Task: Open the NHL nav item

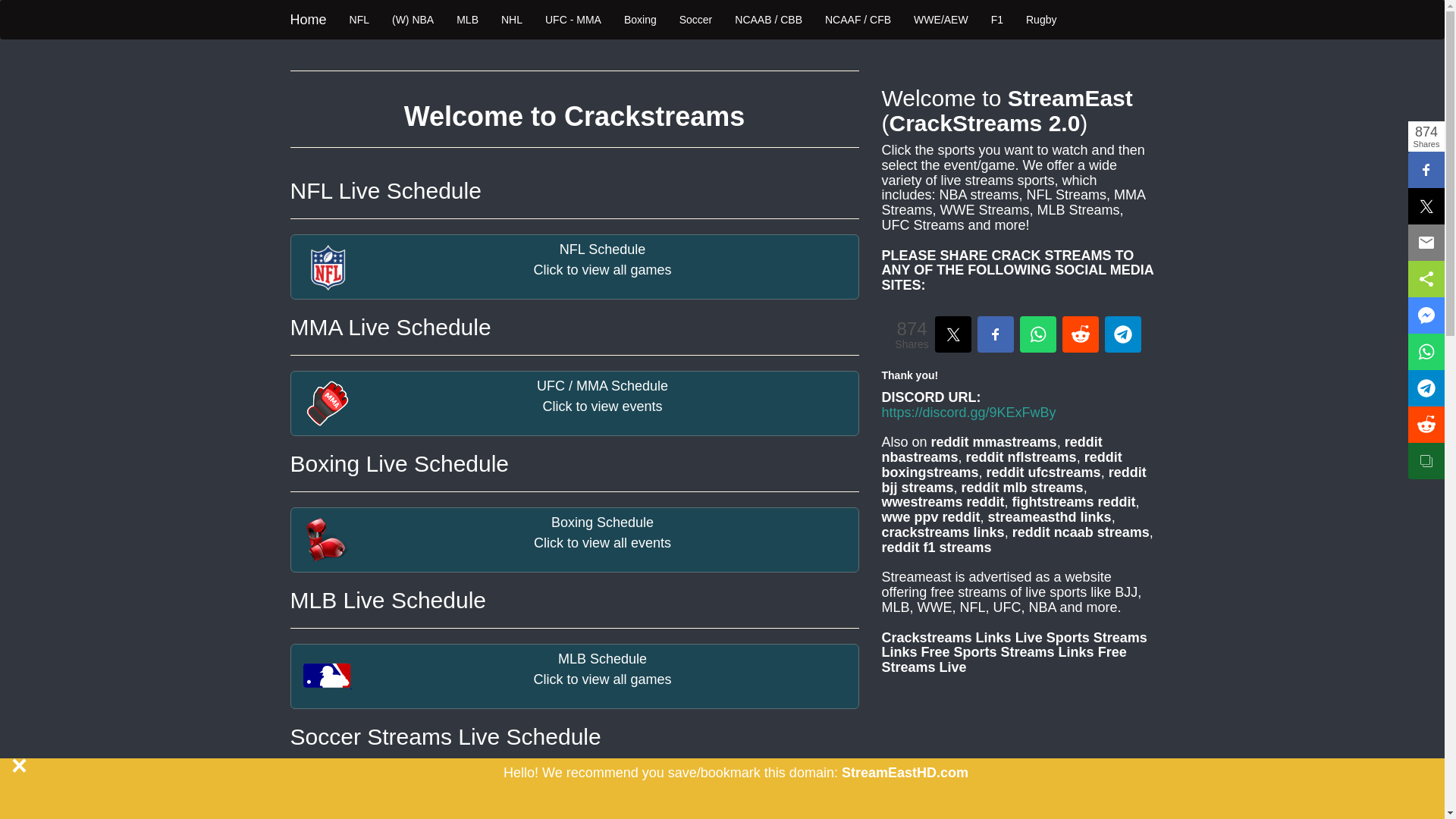Action: click(511, 20)
